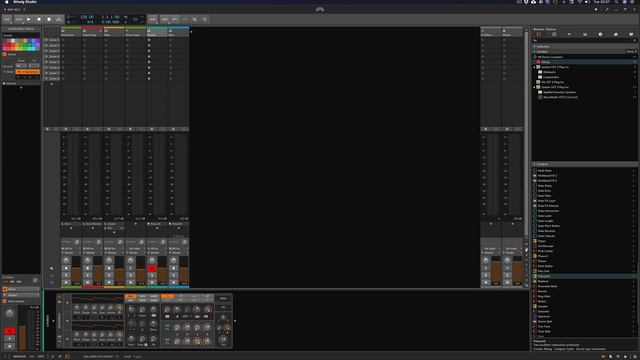This screenshot has height=360, width=640.
Task: Select Sampler in the device list
Action: (x=584, y=307)
